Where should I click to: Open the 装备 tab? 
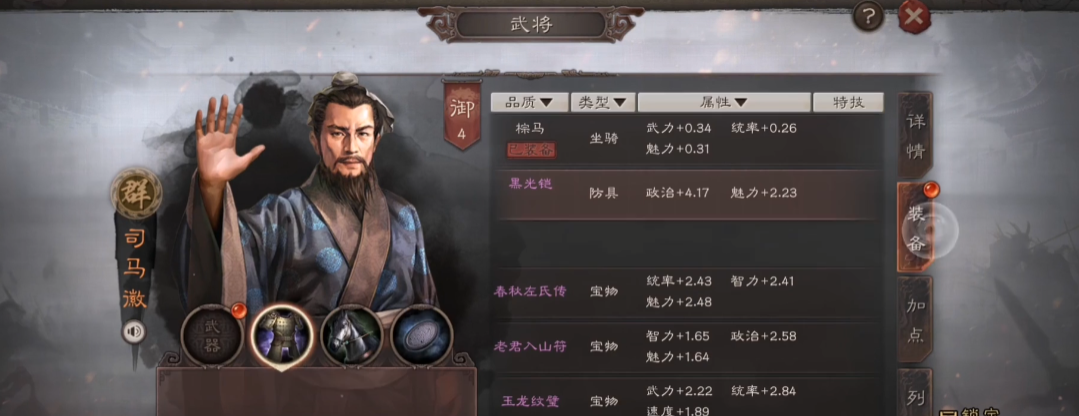[x=915, y=228]
